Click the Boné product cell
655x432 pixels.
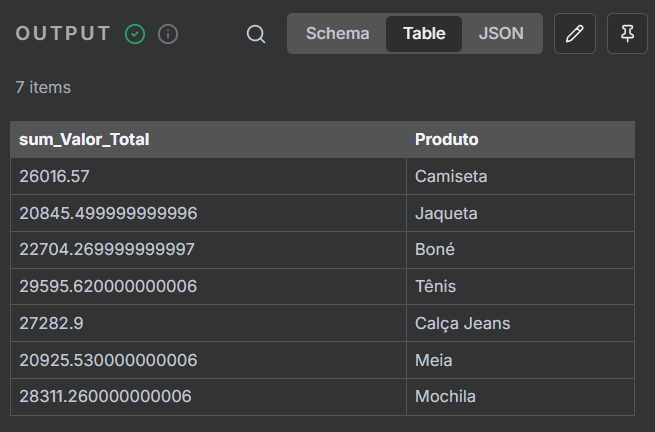[x=520, y=250]
